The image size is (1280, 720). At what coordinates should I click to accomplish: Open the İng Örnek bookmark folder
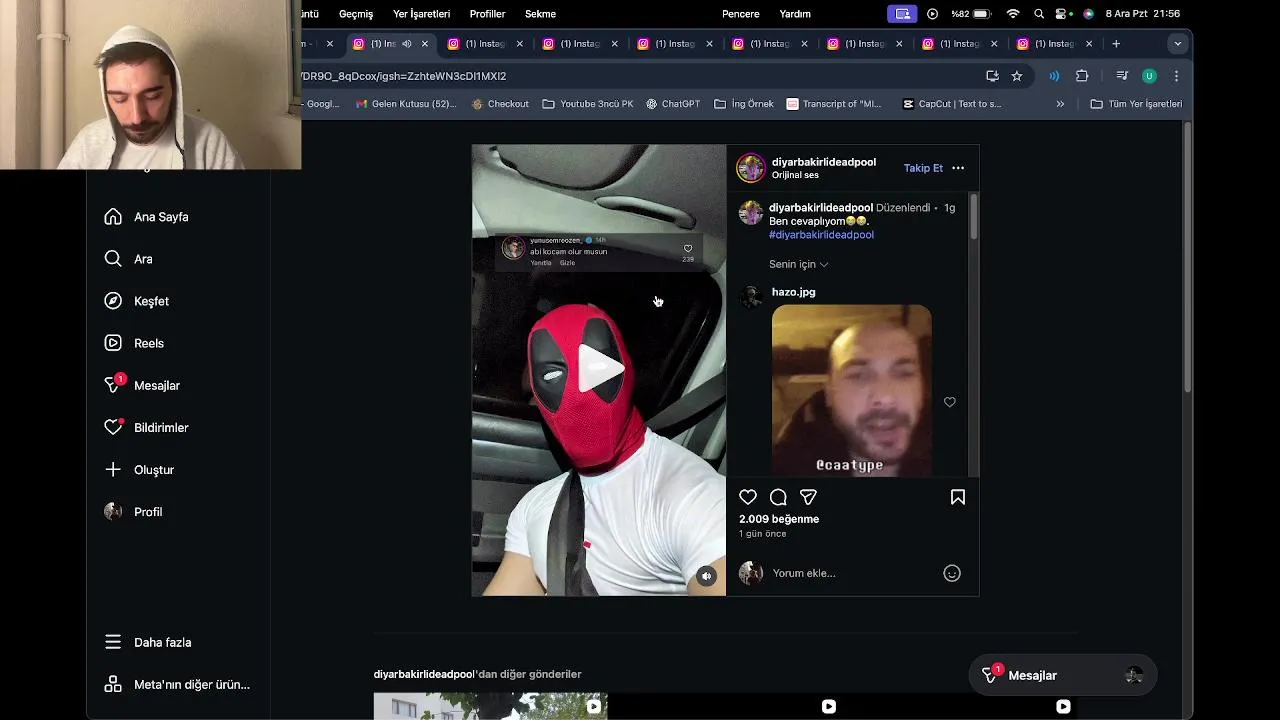click(x=744, y=104)
